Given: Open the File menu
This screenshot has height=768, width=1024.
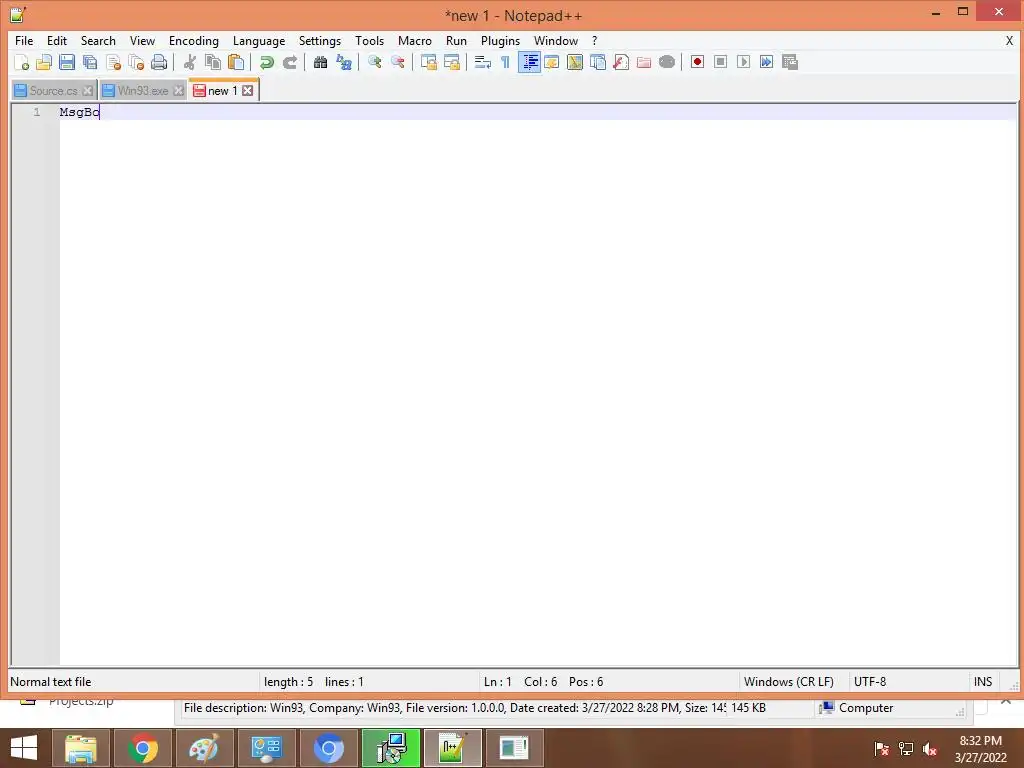Looking at the screenshot, I should pyautogui.click(x=24, y=40).
